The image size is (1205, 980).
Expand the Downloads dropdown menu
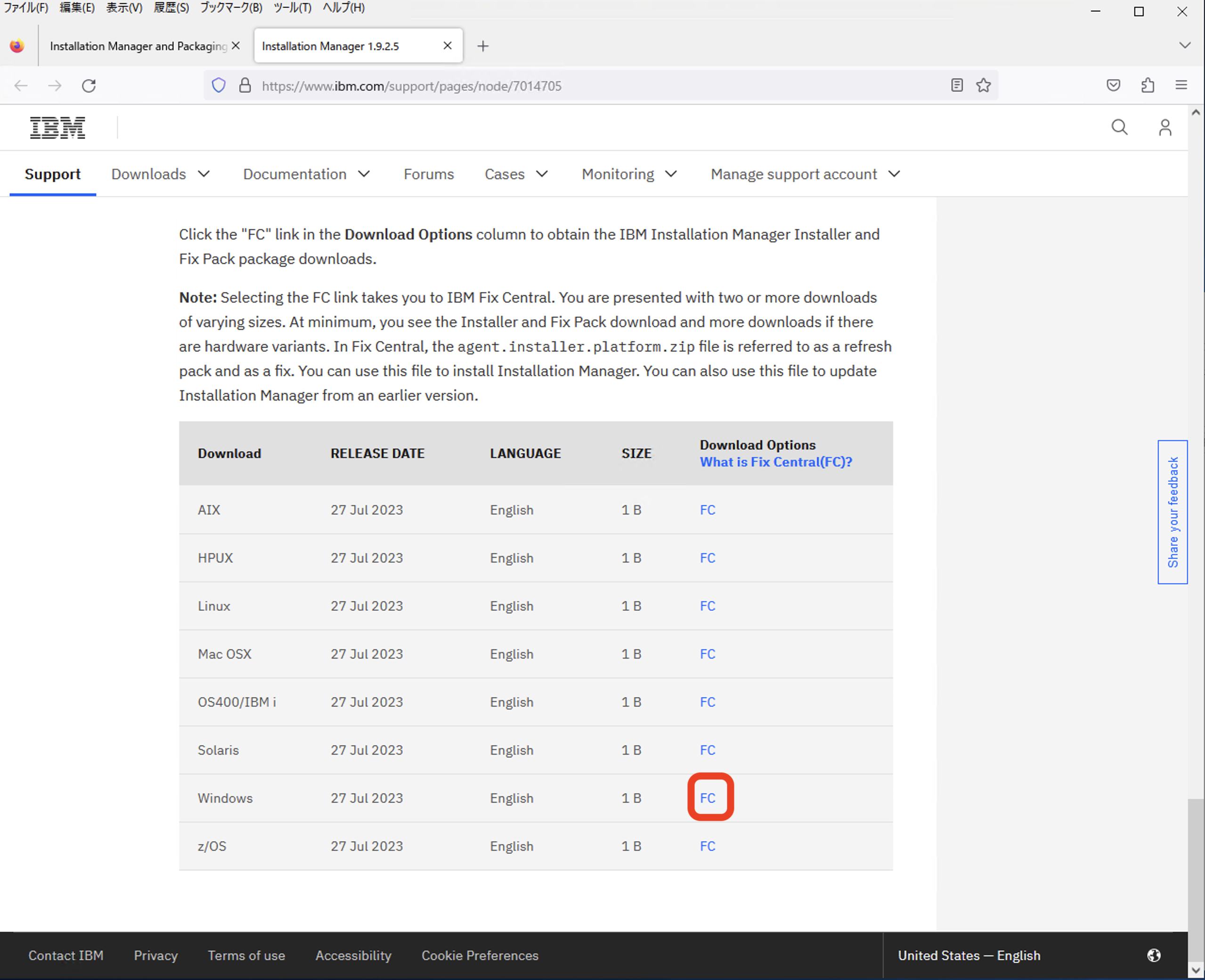pos(160,174)
